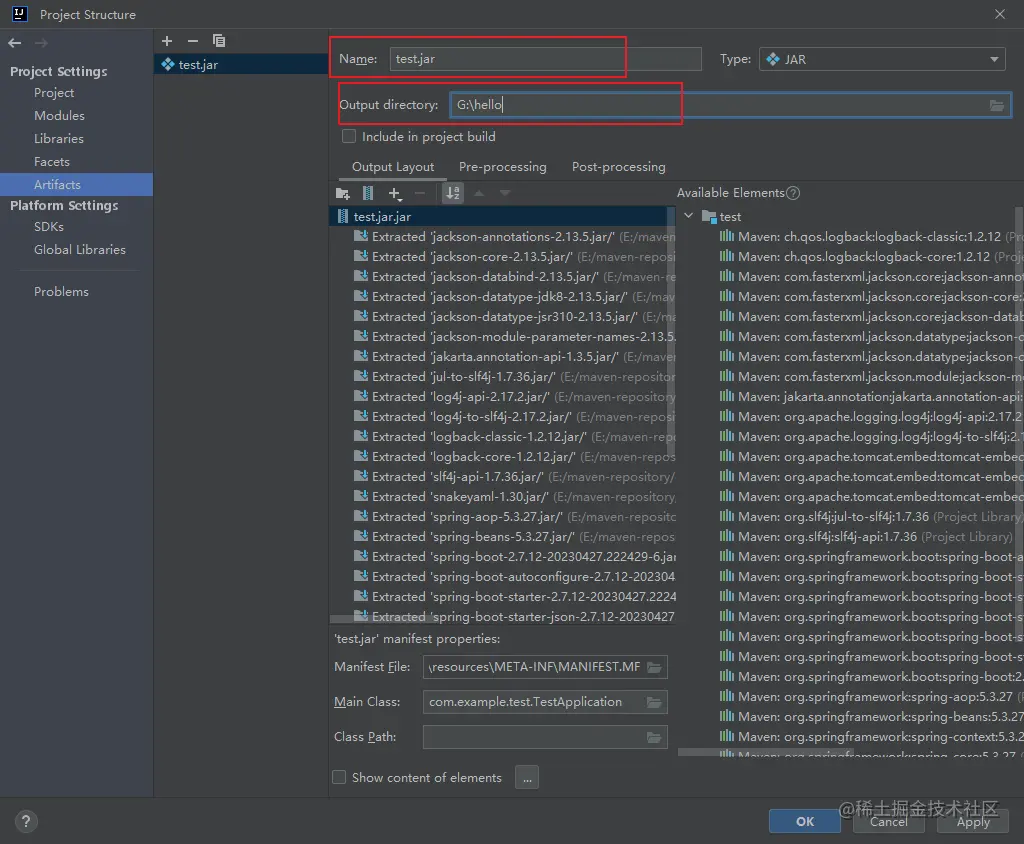Screen dimensions: 1024x844
Task: Move element up in output layout
Action: click(479, 193)
